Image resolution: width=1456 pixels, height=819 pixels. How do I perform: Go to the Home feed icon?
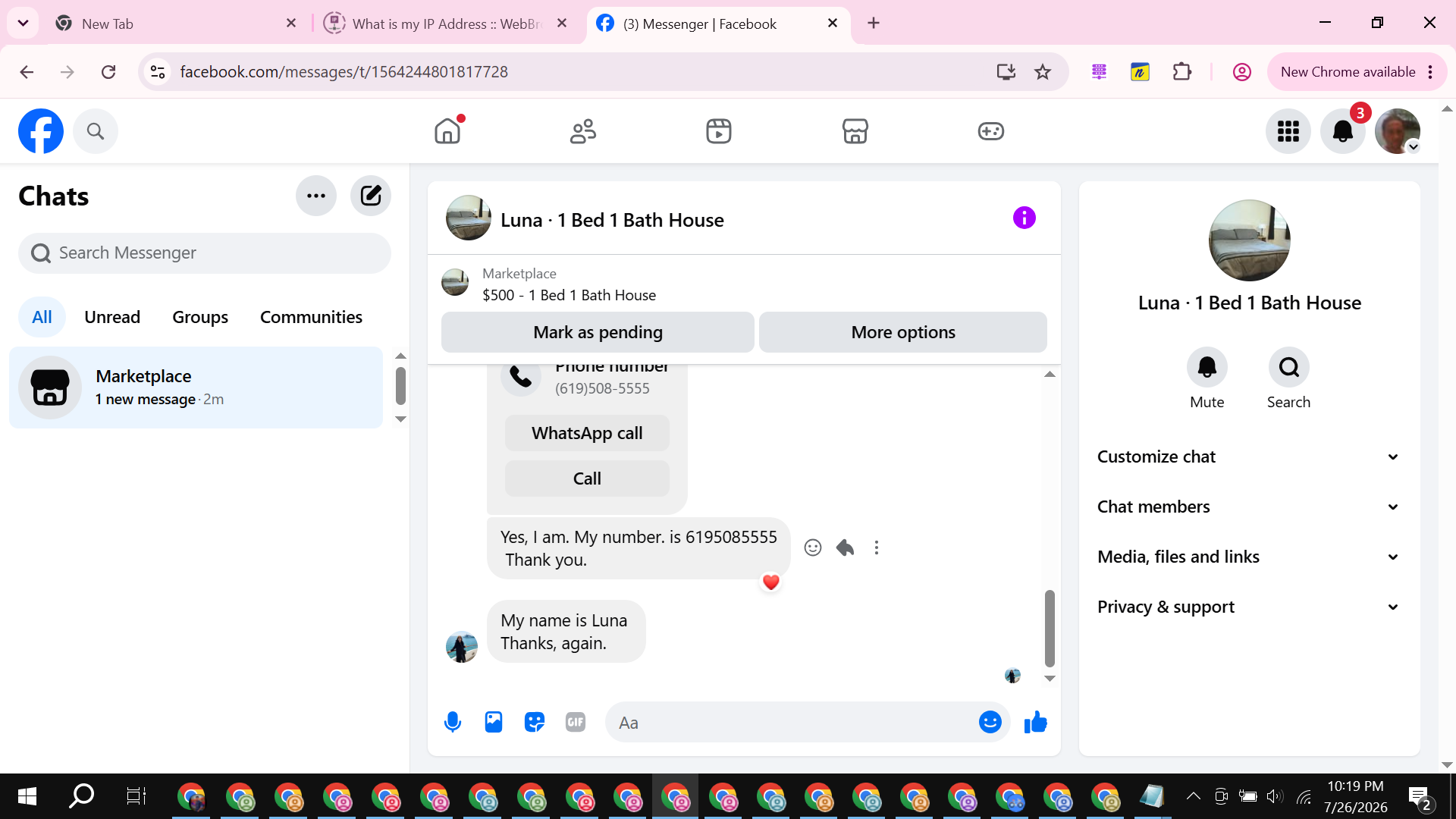click(x=447, y=131)
